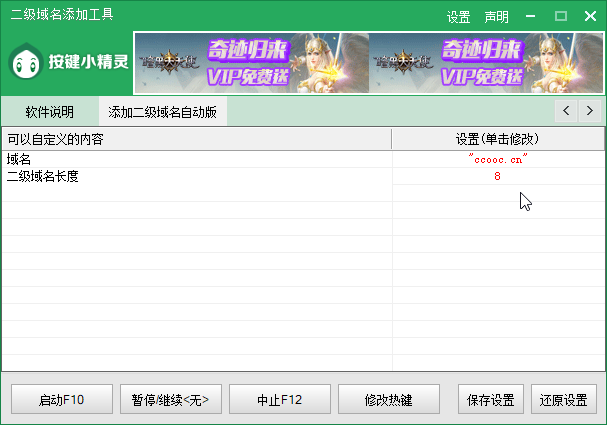Open the right 奇迹归来 banner ad
607x425 pixels.
pos(486,62)
